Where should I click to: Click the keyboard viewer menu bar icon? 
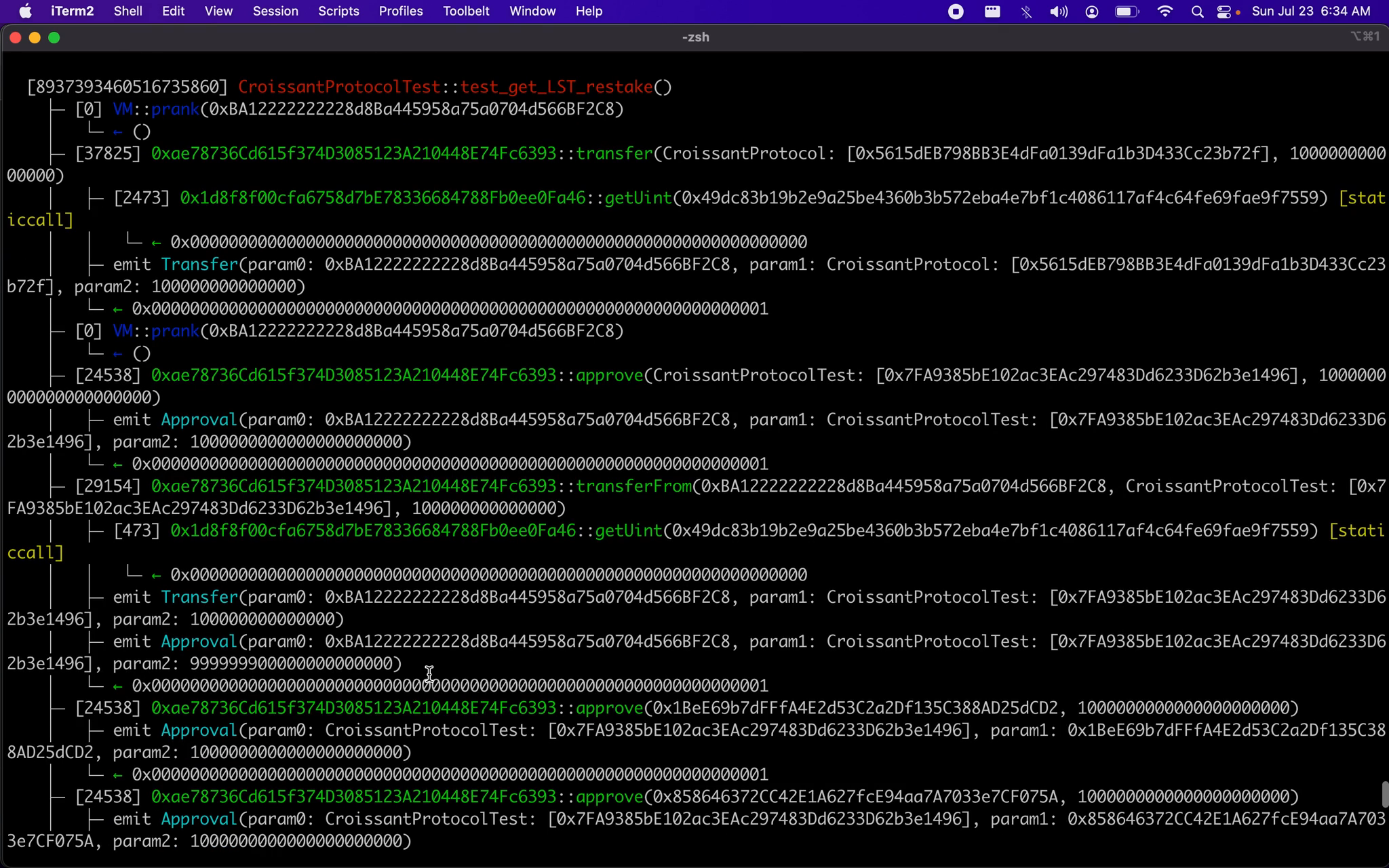point(992,12)
